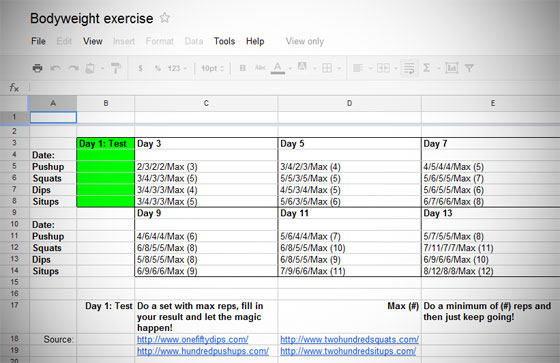
Task: Click the 8/12/8/8/Max (12) cell
Action: tap(491, 271)
